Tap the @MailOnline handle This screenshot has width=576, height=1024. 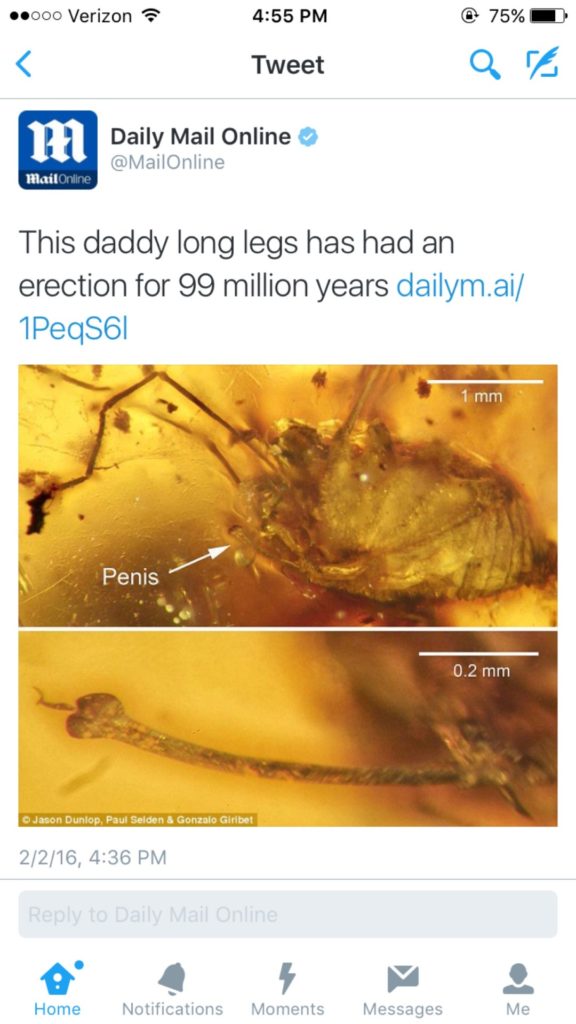pyautogui.click(x=167, y=163)
